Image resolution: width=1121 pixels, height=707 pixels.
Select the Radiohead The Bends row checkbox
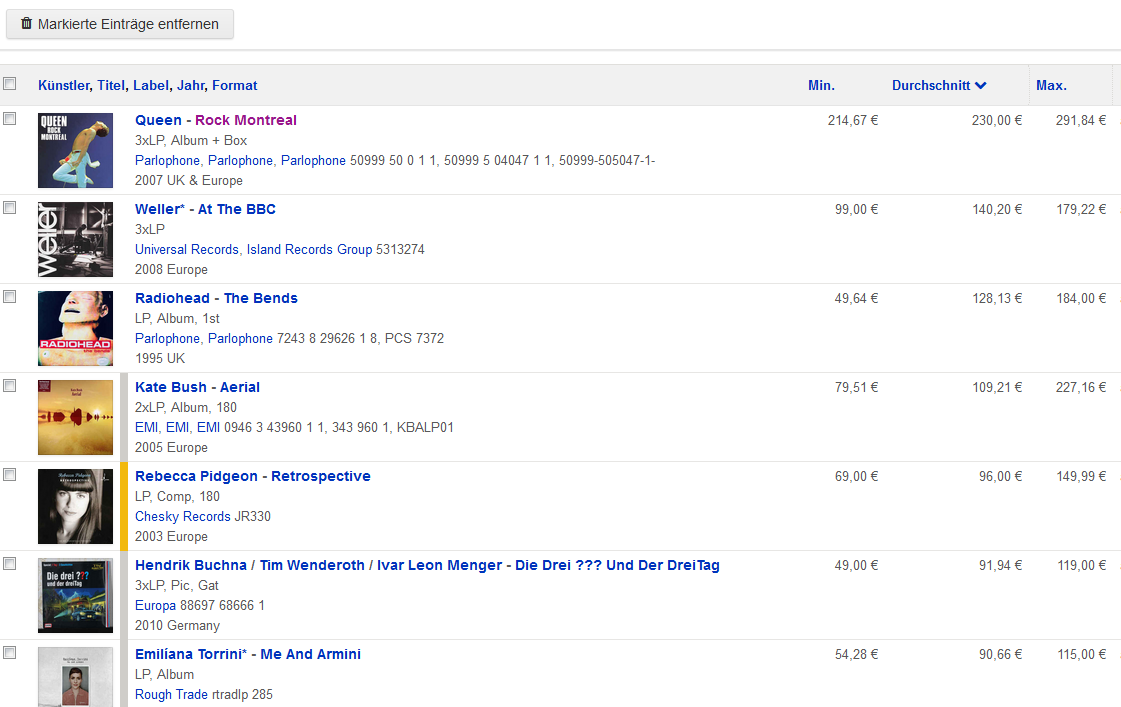9,297
